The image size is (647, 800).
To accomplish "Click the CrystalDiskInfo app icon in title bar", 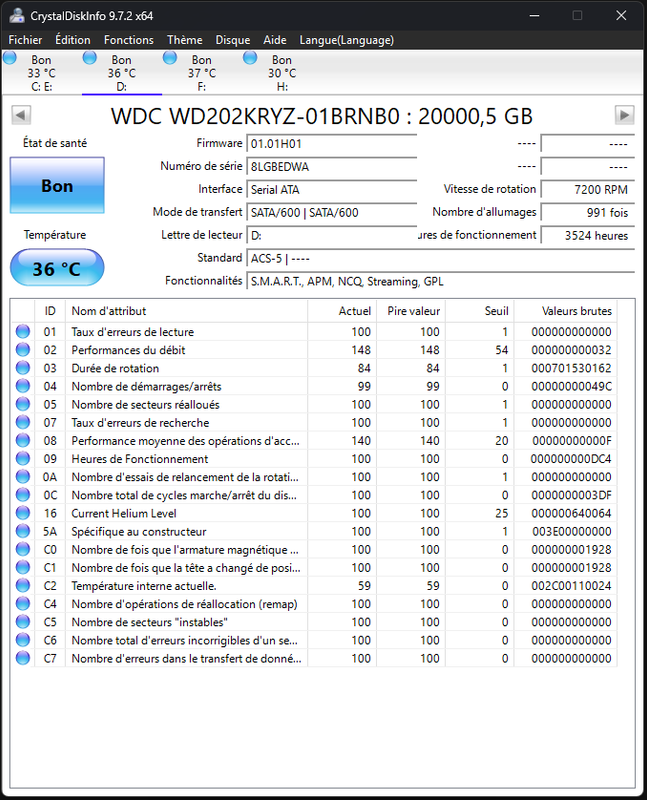I will click(x=17, y=16).
